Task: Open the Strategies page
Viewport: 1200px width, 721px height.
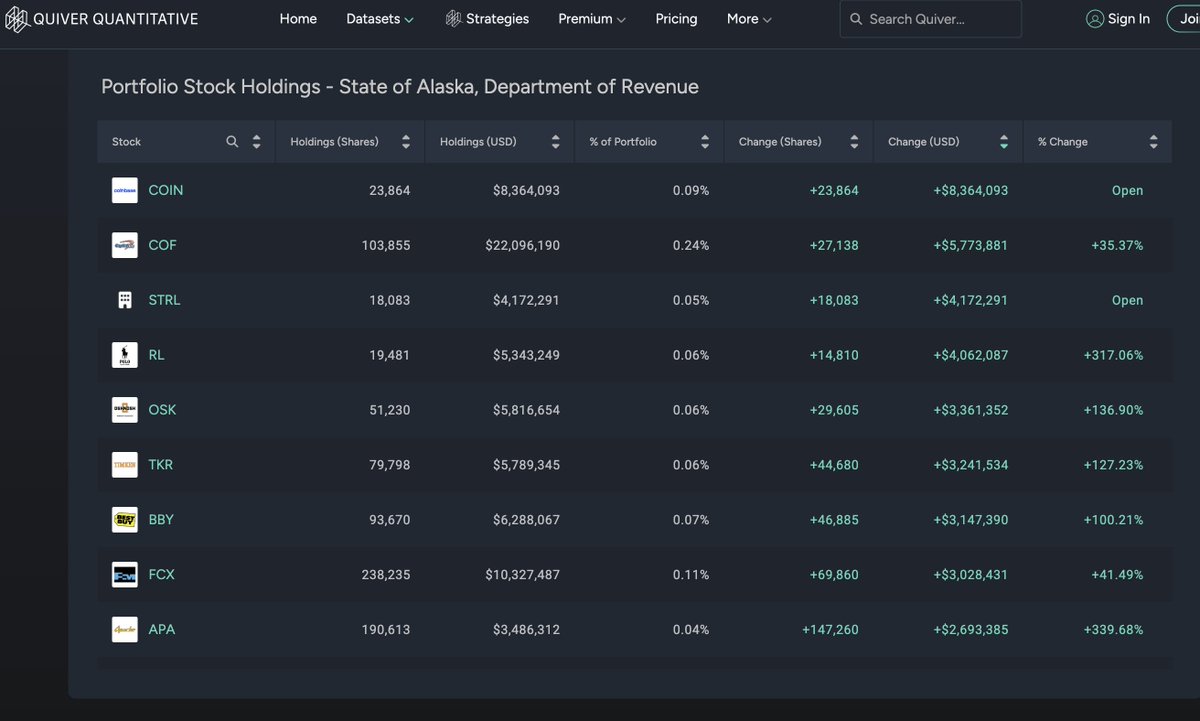Action: pos(487,19)
